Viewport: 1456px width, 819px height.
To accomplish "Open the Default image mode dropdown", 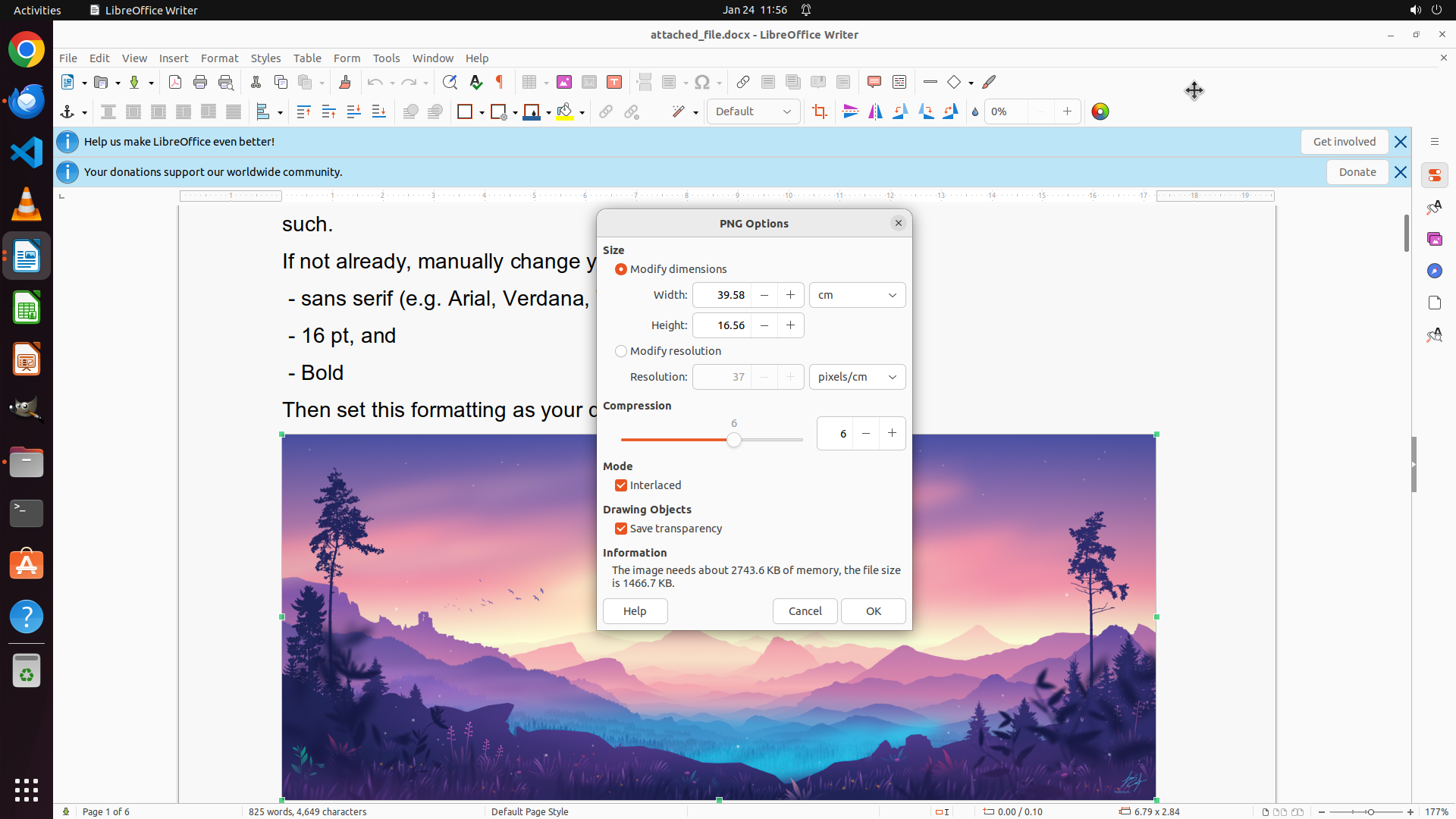I will tap(753, 111).
